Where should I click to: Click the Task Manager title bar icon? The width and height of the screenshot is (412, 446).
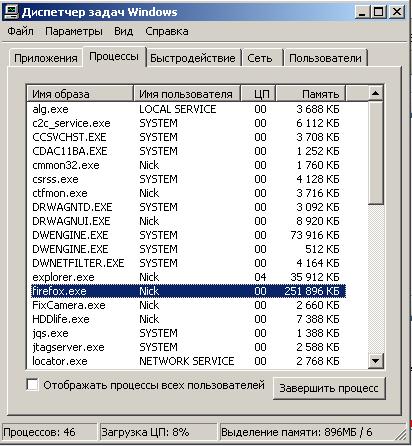(12, 12)
